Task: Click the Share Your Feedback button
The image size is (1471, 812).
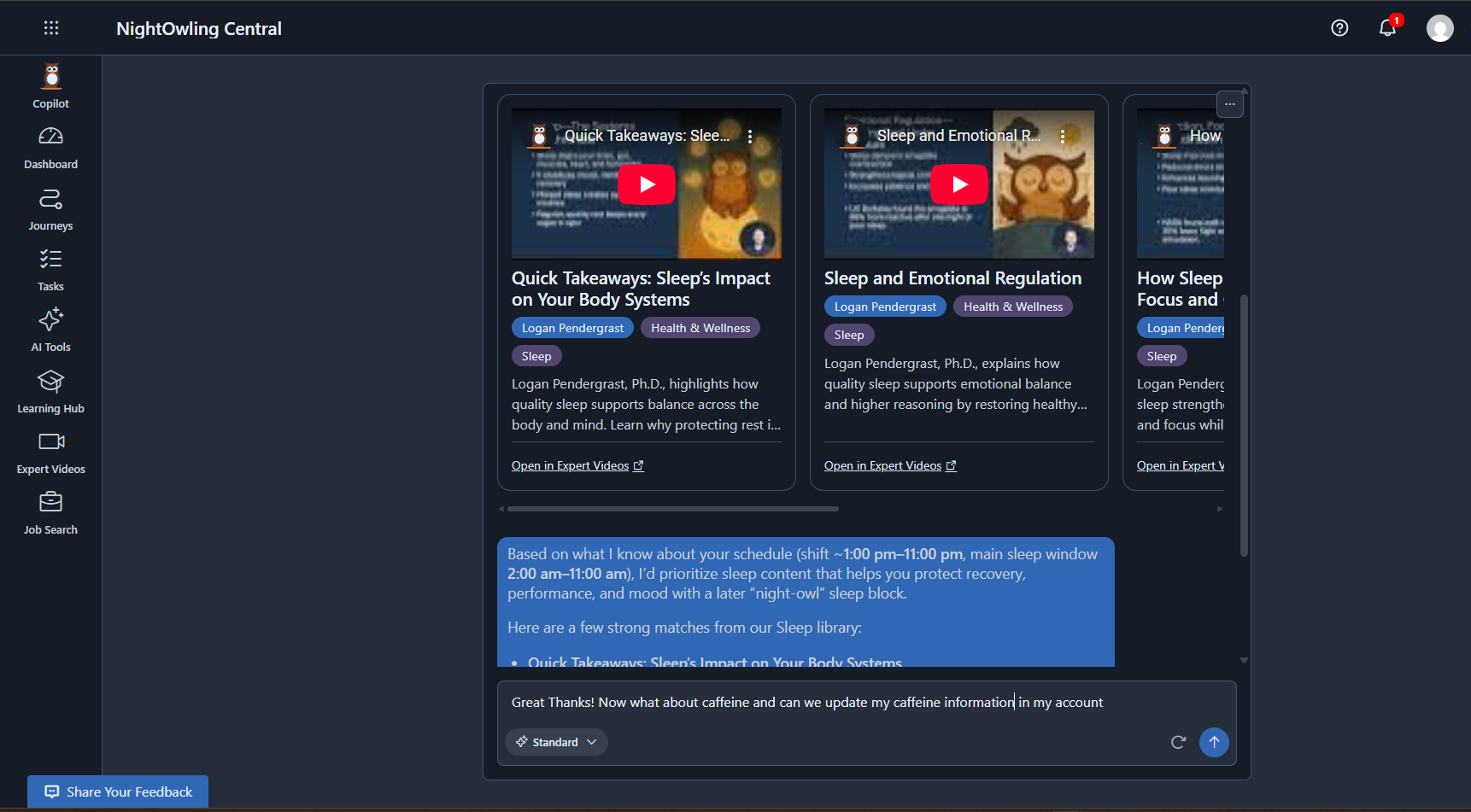Action: point(118,792)
